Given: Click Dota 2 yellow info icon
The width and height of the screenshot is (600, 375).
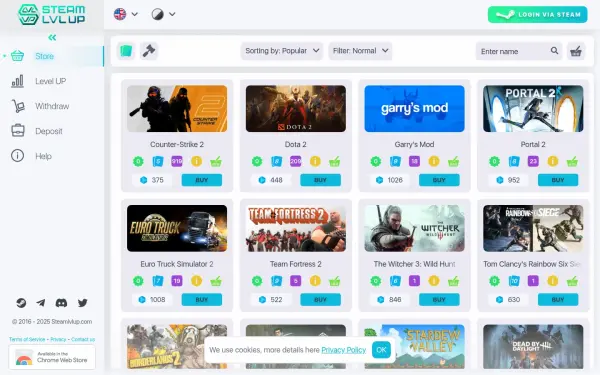Looking at the screenshot, I should pyautogui.click(x=315, y=161).
